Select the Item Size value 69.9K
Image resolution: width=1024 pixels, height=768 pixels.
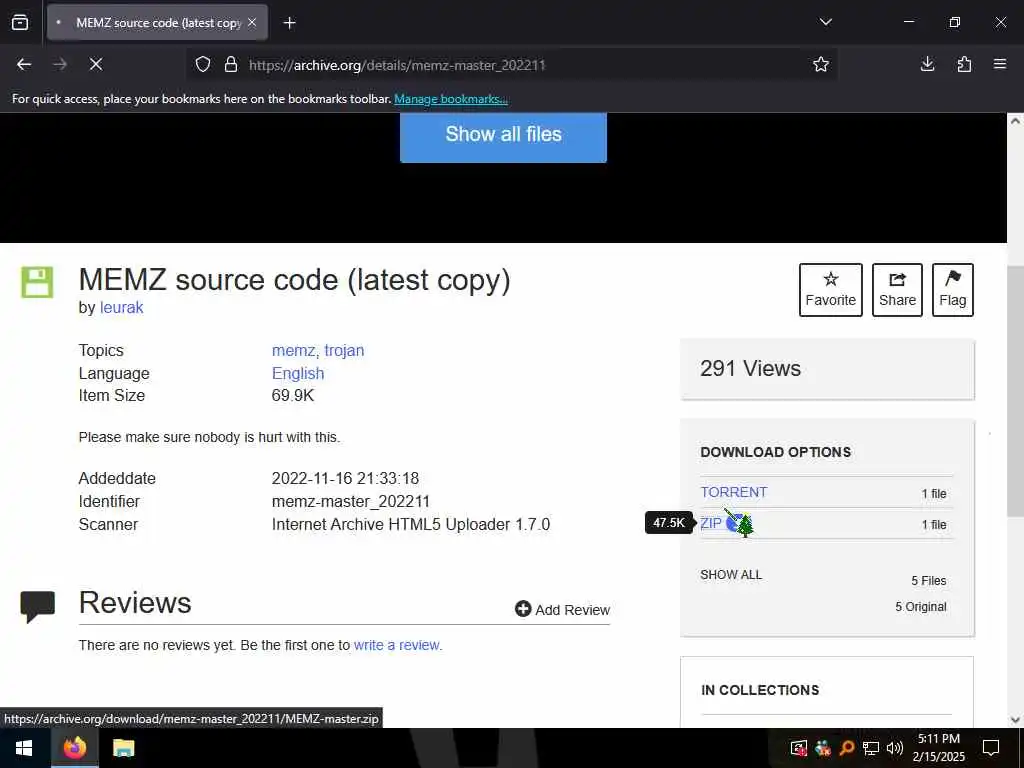tap(293, 396)
